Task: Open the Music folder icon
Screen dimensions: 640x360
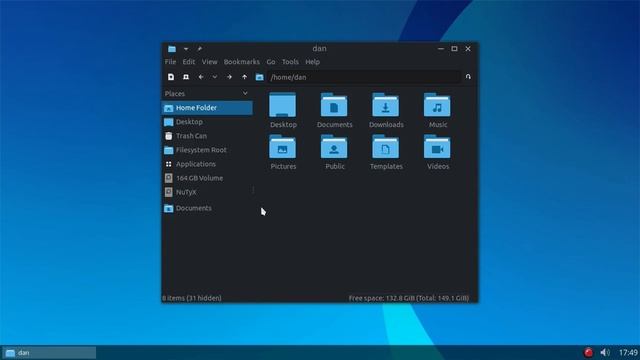Action: [437, 105]
